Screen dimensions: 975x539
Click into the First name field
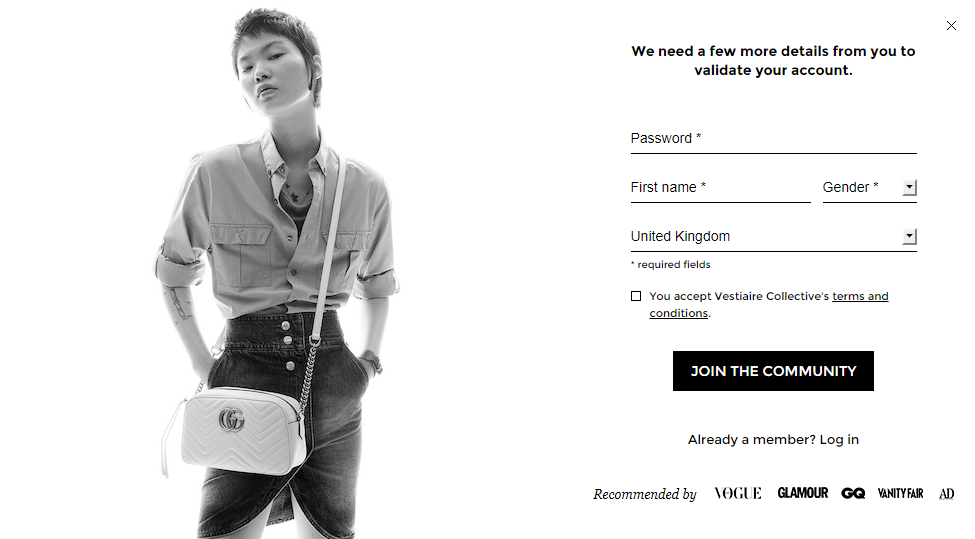(720, 187)
